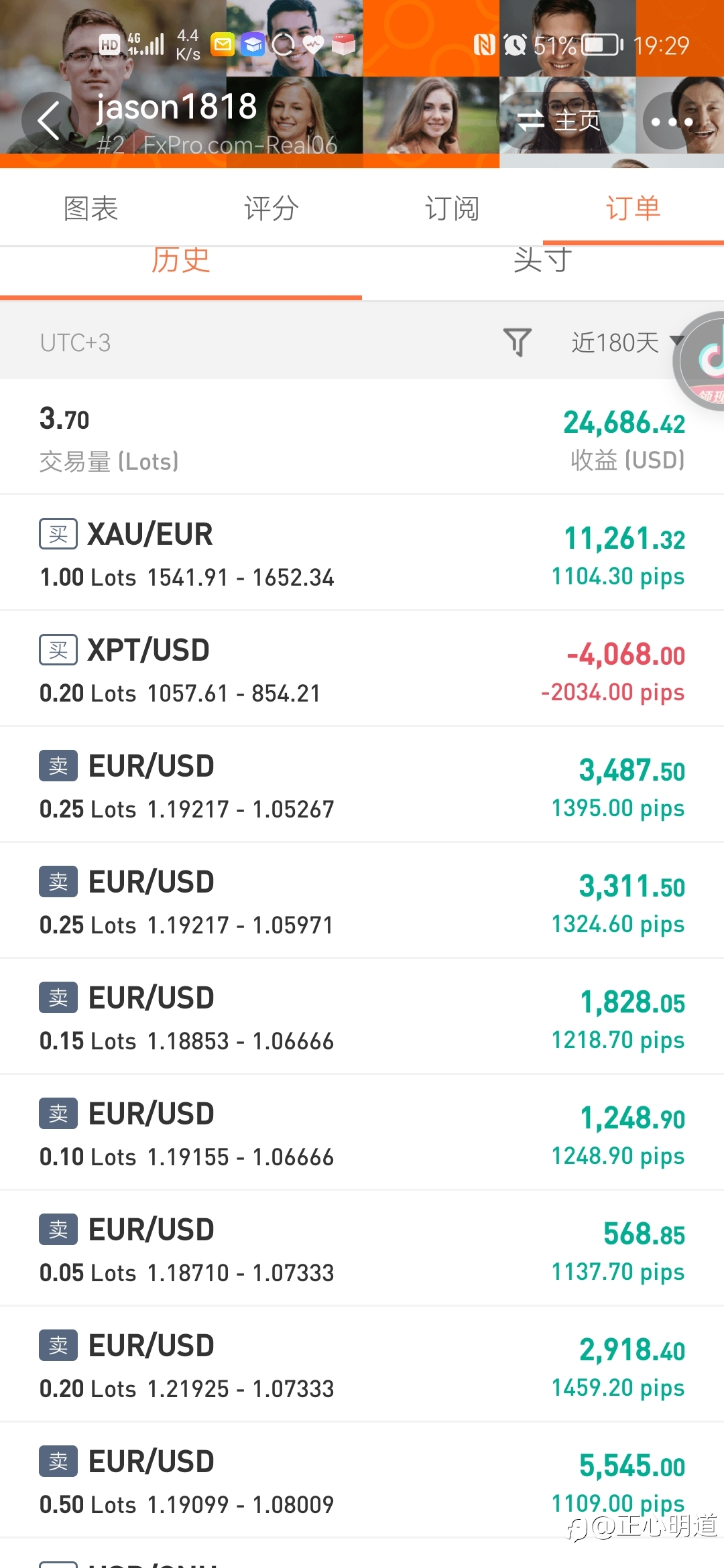
Task: Tap the UTC+3 timezone label
Action: [x=75, y=342]
